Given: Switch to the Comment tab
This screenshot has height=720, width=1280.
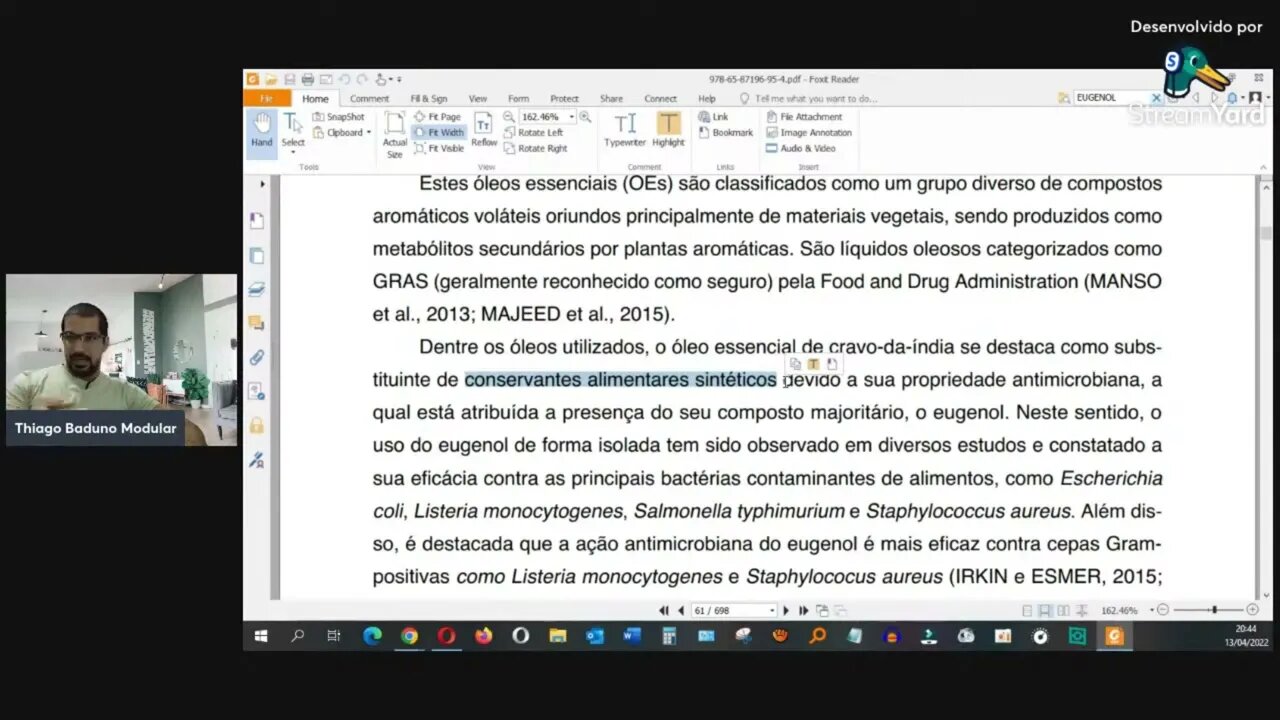Looking at the screenshot, I should (369, 98).
